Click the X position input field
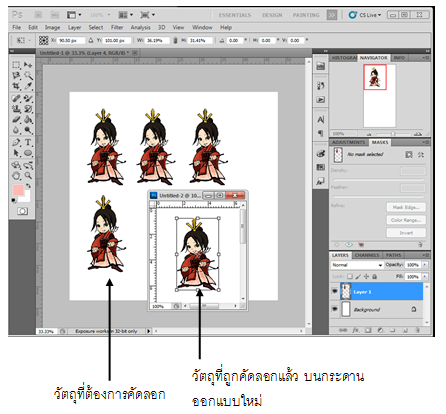Viewport: 446px width, 414px height. (x=70, y=40)
